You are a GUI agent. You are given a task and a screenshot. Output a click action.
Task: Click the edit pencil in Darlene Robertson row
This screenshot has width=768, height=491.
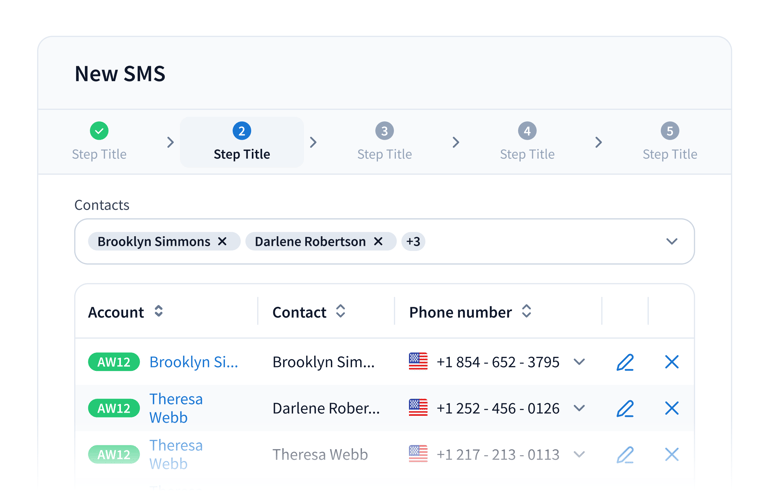625,408
